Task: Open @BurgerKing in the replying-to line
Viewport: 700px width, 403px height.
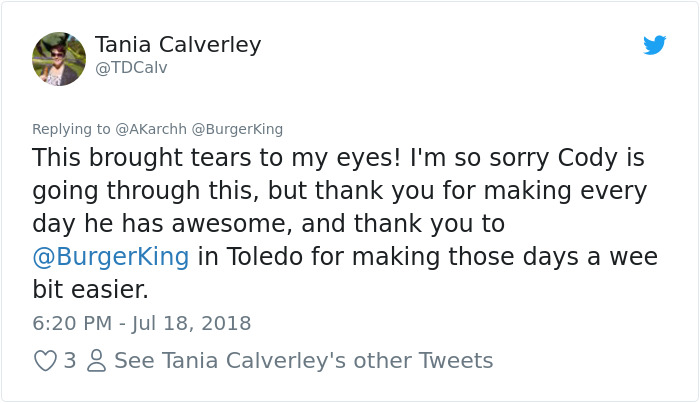Action: coord(237,129)
